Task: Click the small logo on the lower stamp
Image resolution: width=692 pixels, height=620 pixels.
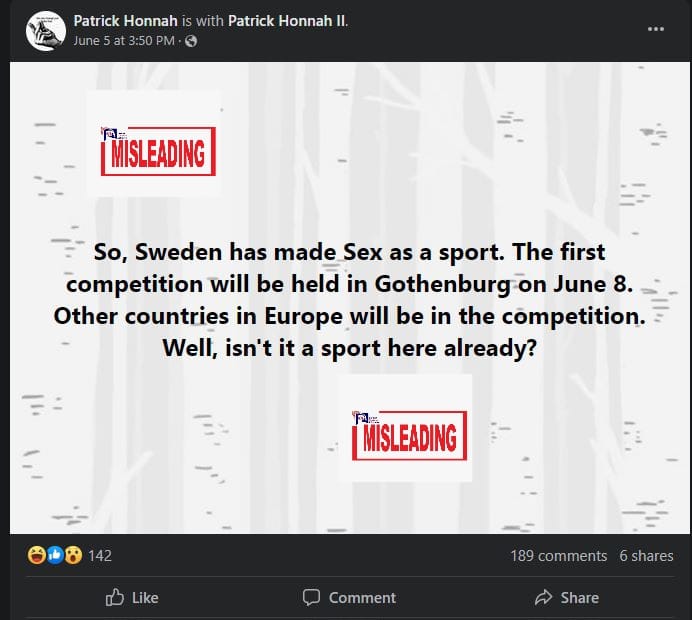Action: pyautogui.click(x=360, y=416)
